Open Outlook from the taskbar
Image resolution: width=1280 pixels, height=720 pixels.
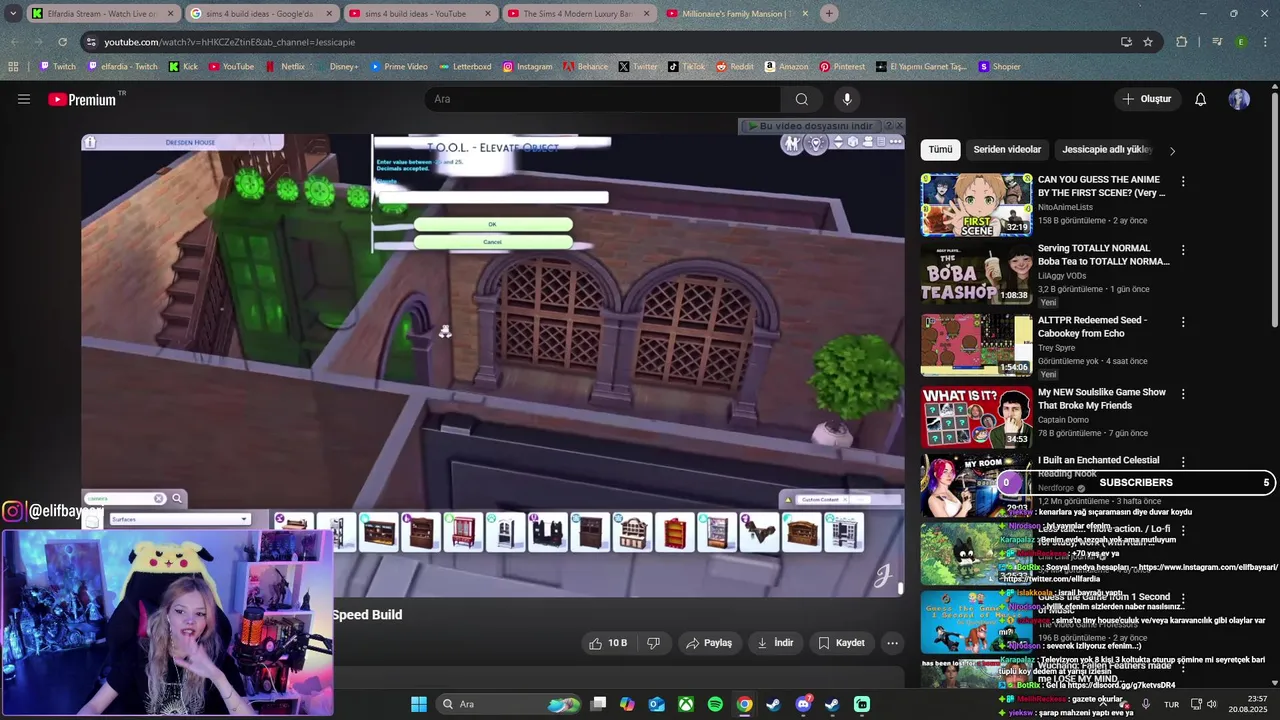coord(657,704)
